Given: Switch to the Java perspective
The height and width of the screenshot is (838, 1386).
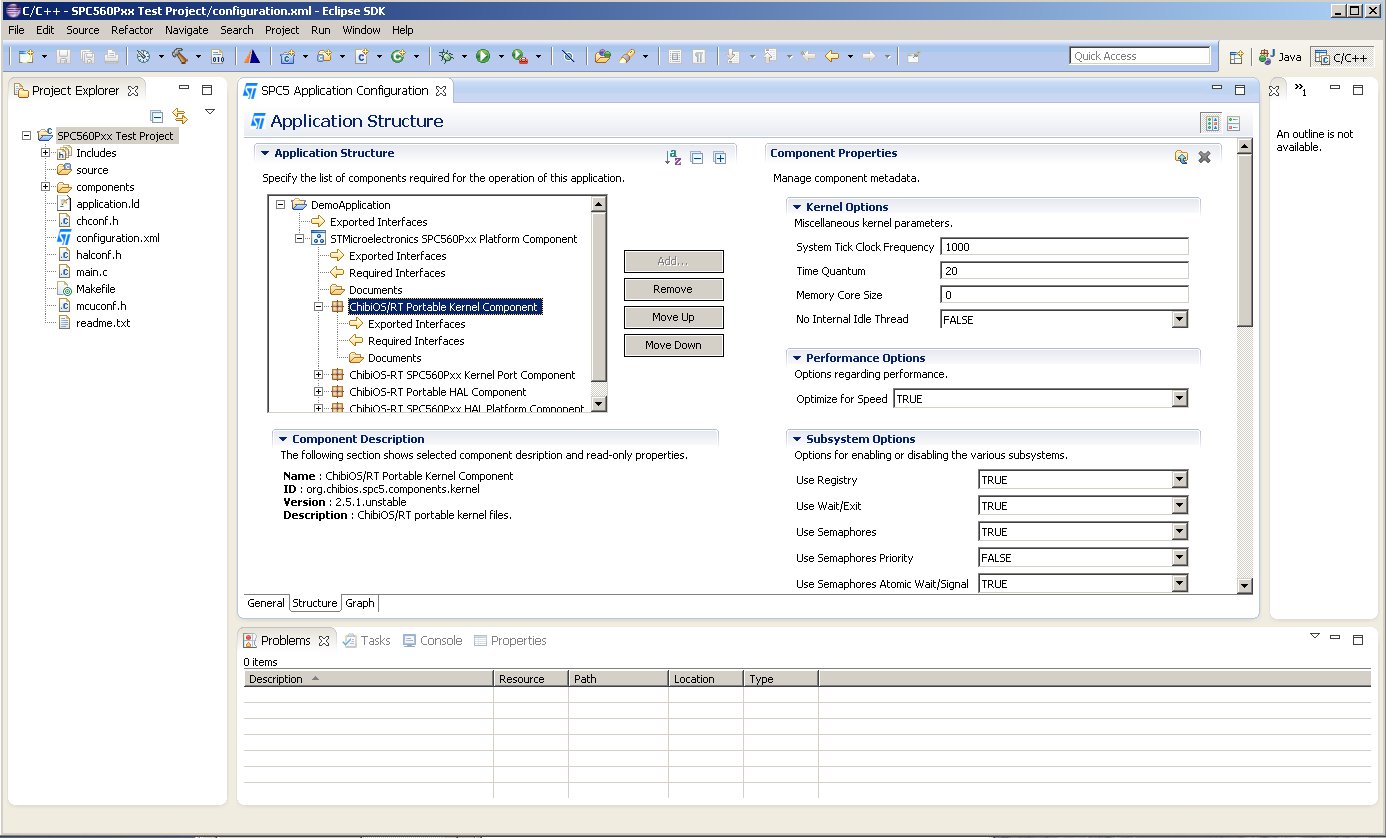Looking at the screenshot, I should pyautogui.click(x=1281, y=57).
